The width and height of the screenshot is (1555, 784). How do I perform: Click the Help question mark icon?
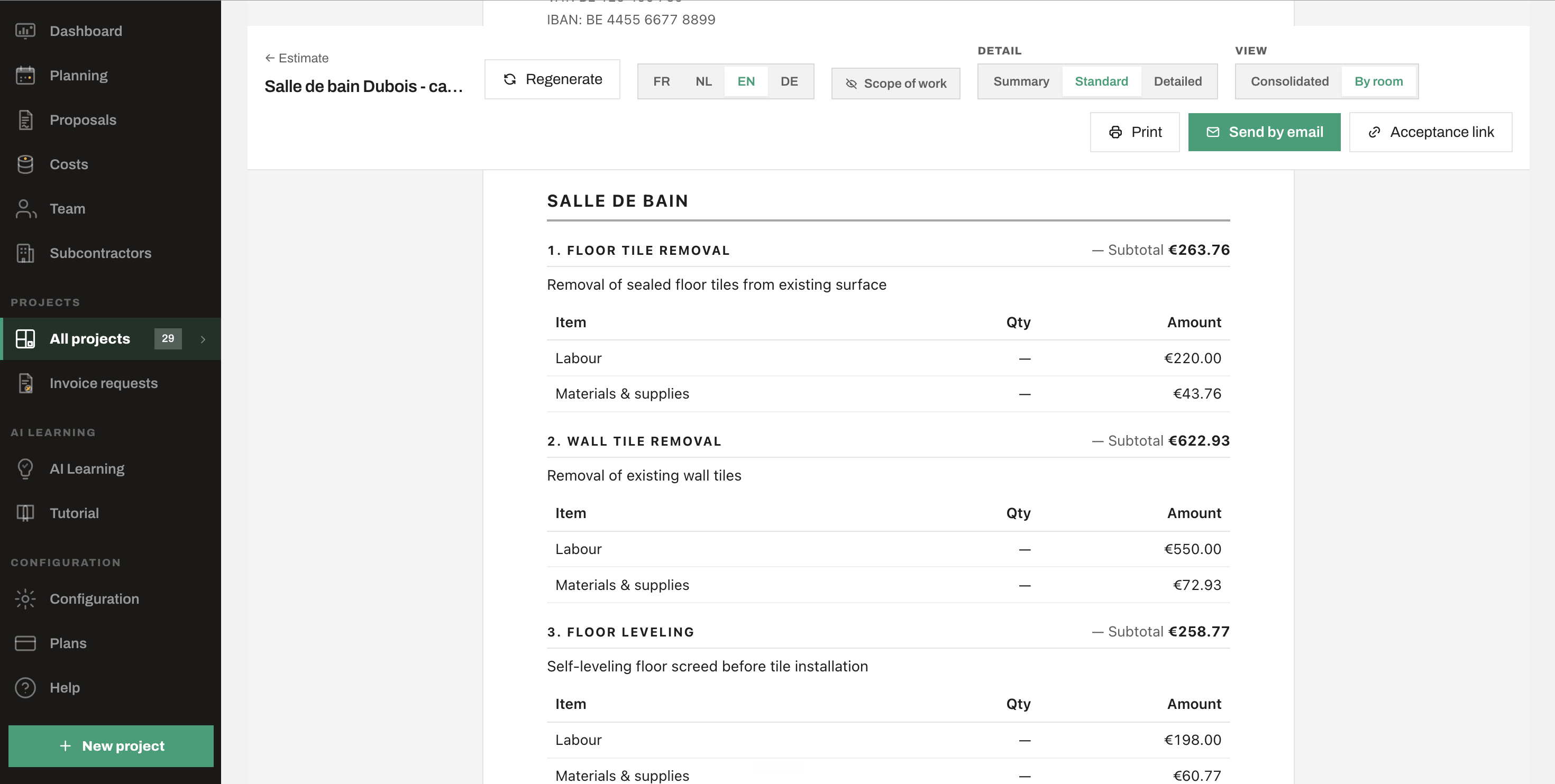[x=25, y=687]
